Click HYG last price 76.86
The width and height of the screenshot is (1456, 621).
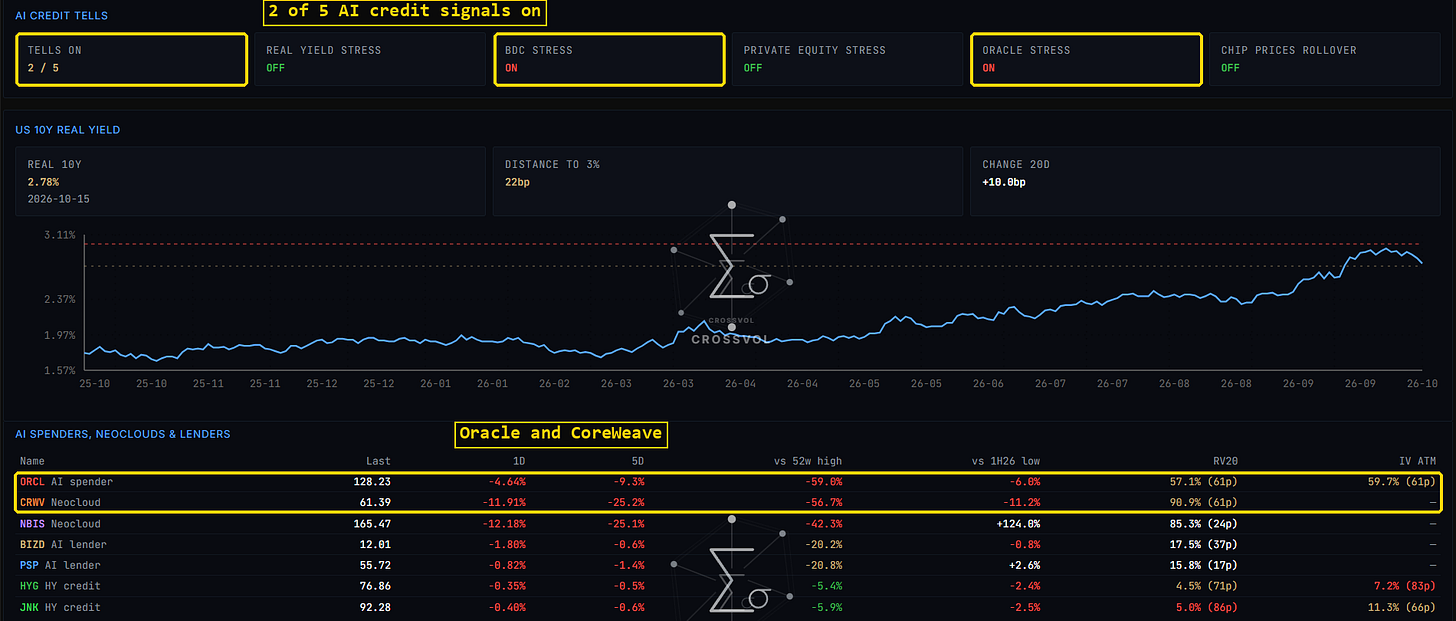[375, 586]
